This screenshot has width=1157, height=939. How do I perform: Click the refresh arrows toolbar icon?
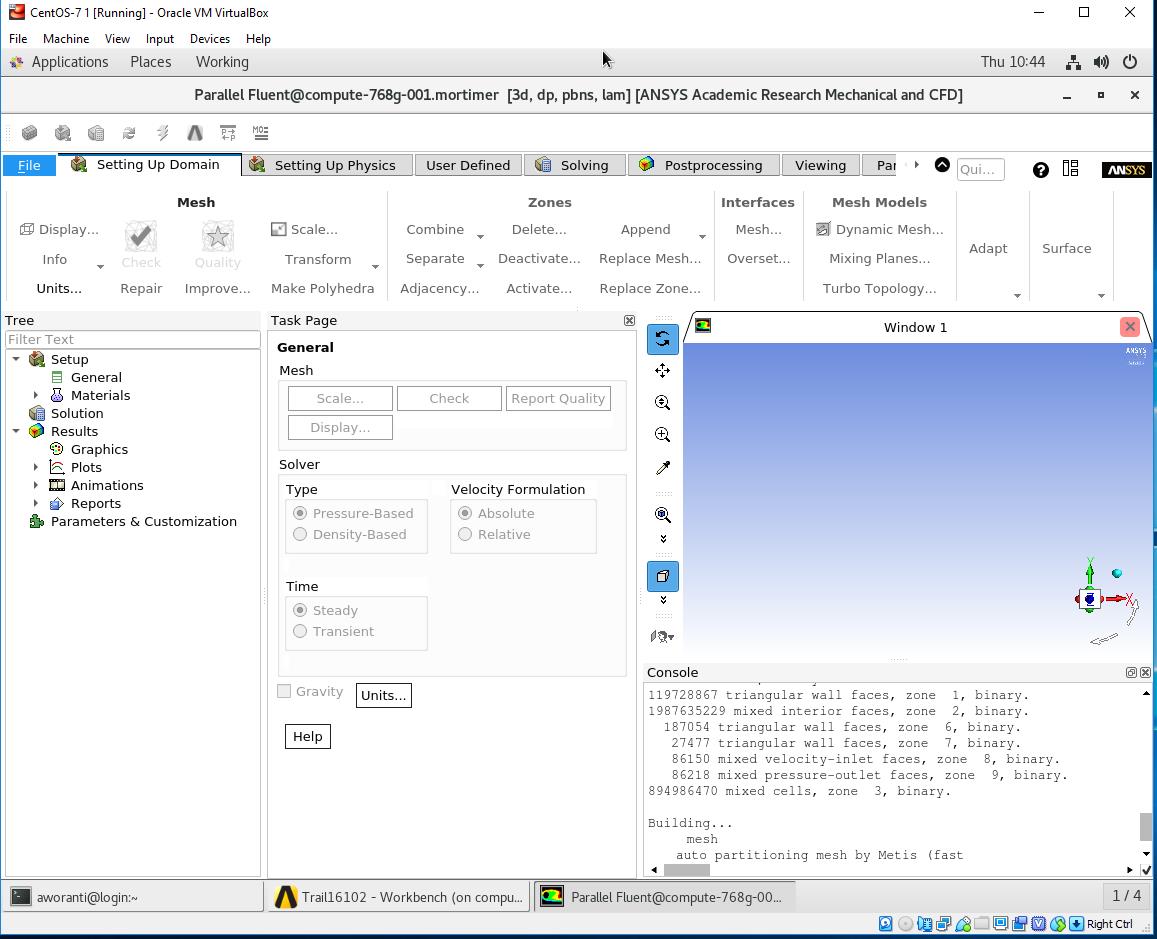click(129, 133)
